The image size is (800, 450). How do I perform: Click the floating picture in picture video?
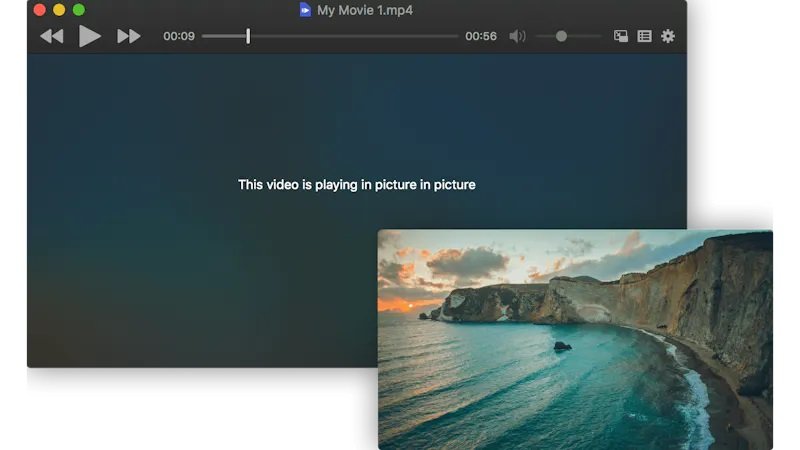575,340
